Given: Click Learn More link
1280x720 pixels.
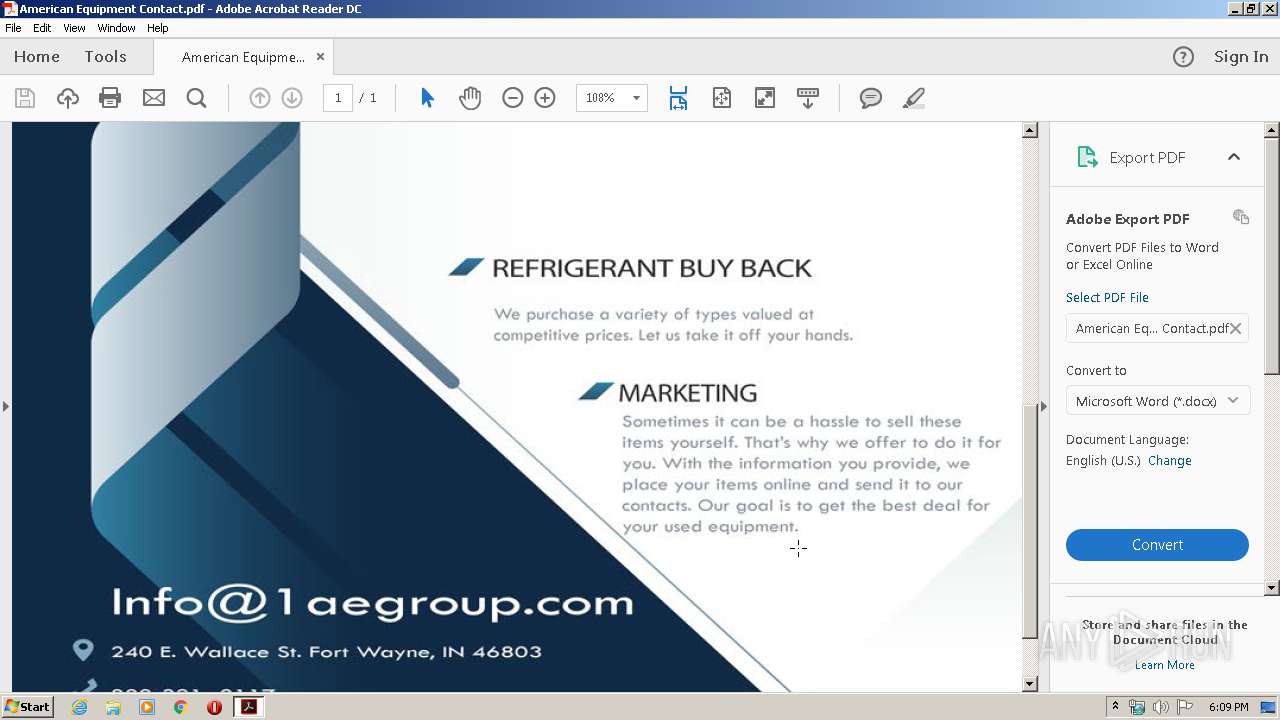Looking at the screenshot, I should (1164, 665).
